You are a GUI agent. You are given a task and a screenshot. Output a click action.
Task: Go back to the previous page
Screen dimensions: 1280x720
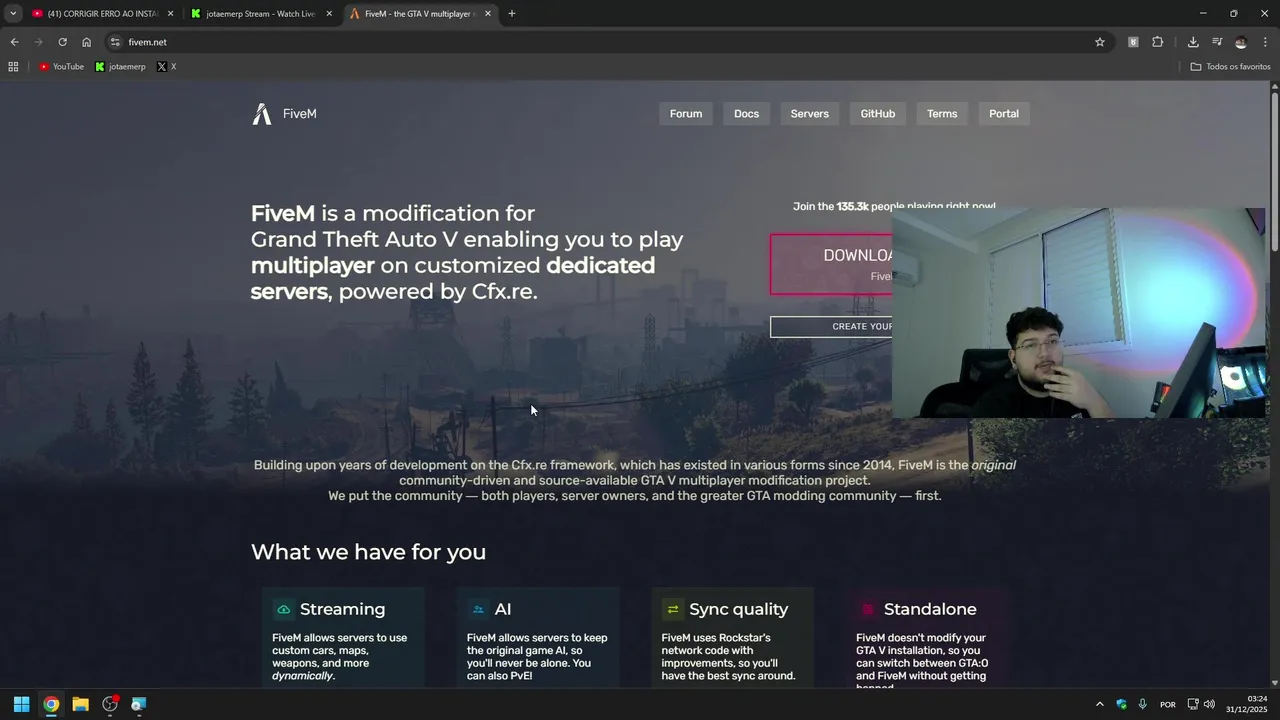coord(14,42)
